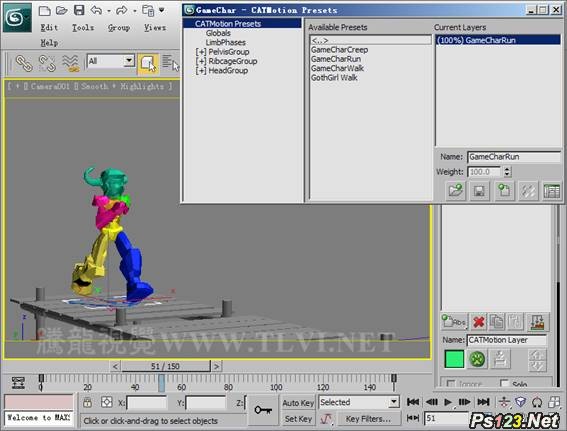Open redo history dropdown arrow
The image size is (567, 431).
[x=135, y=11]
